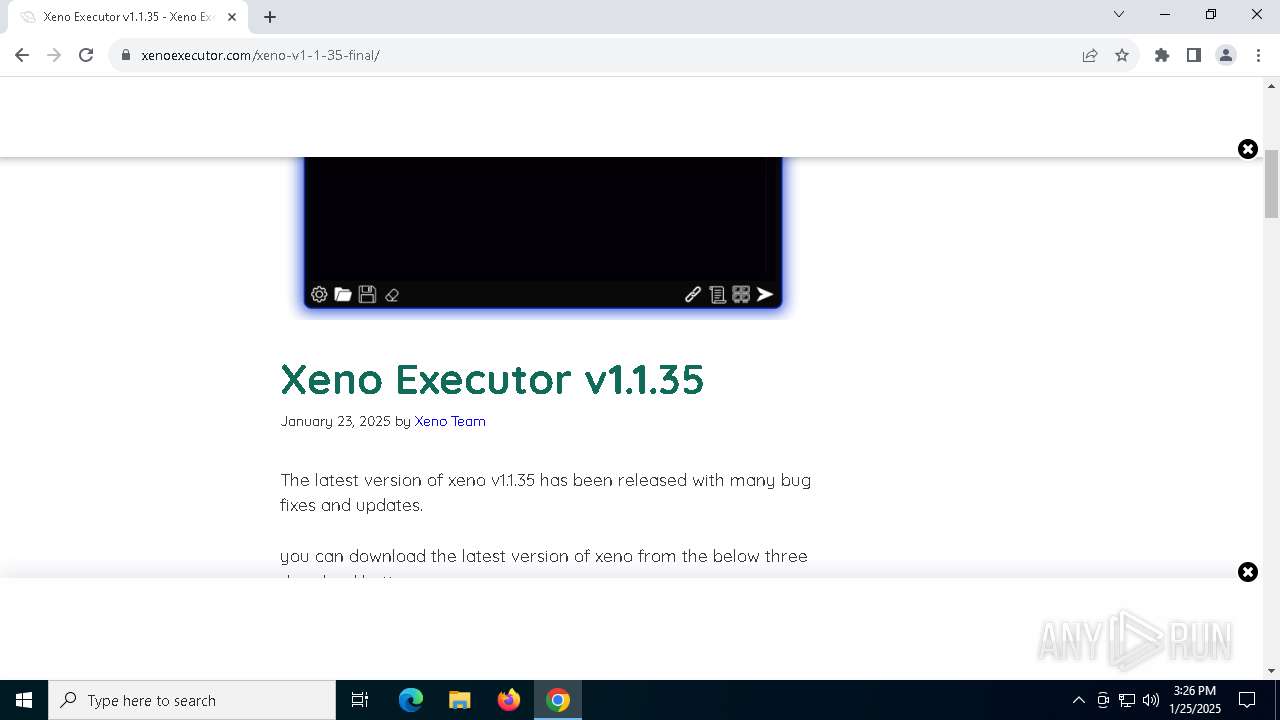Share this page via address bar icon
The image size is (1280, 720).
[x=1090, y=55]
